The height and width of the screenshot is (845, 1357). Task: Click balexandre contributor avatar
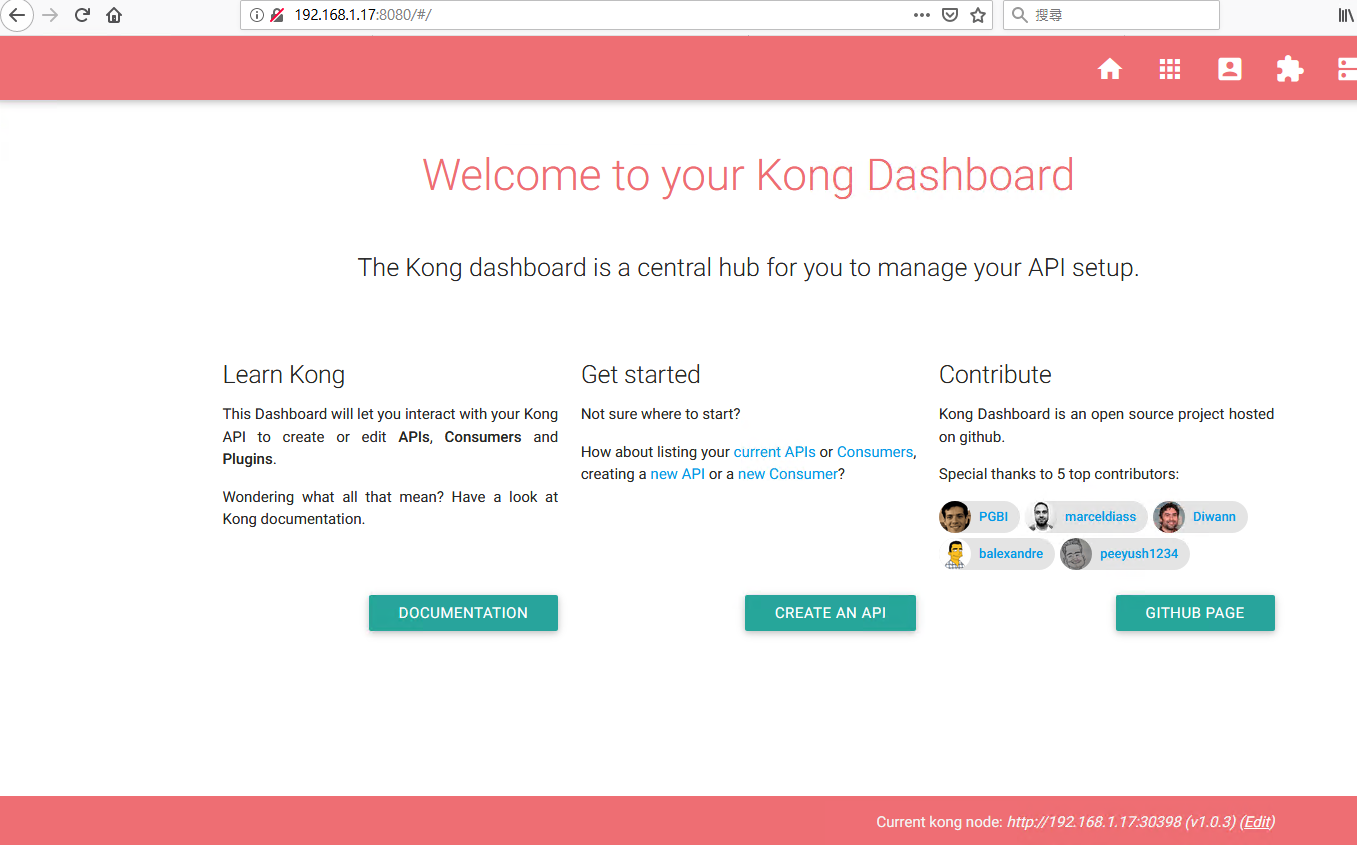point(955,554)
